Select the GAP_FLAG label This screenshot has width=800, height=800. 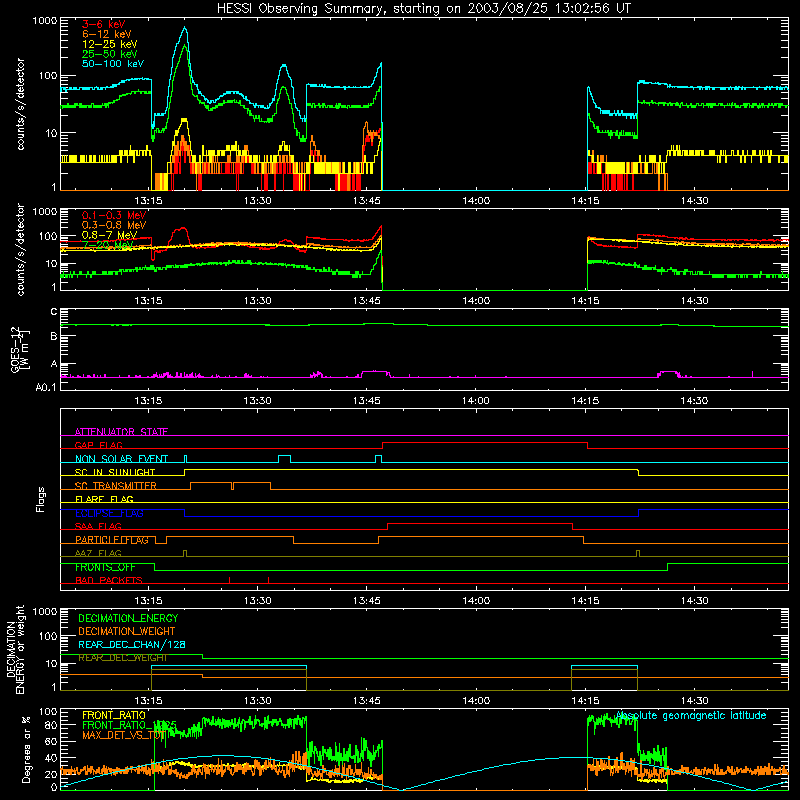(x=98, y=445)
